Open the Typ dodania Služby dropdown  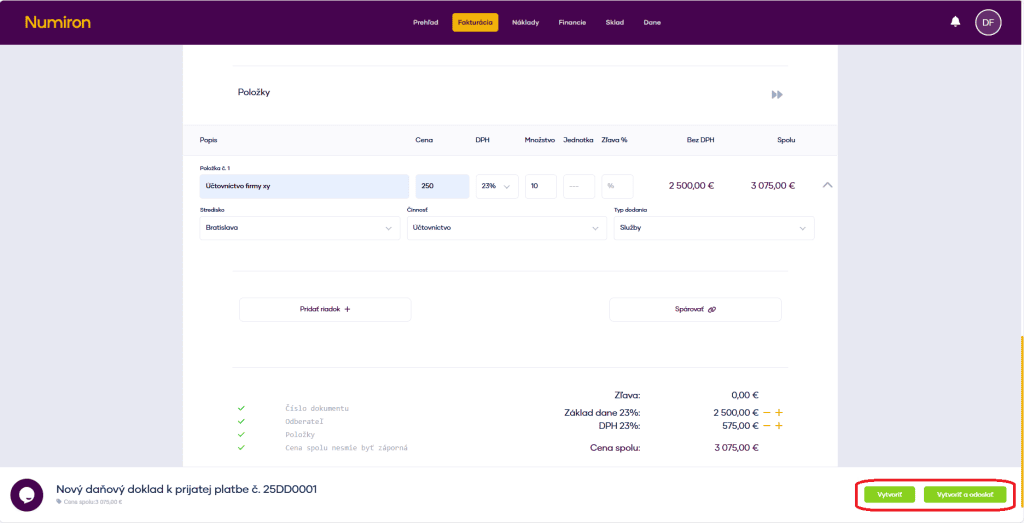pos(713,228)
